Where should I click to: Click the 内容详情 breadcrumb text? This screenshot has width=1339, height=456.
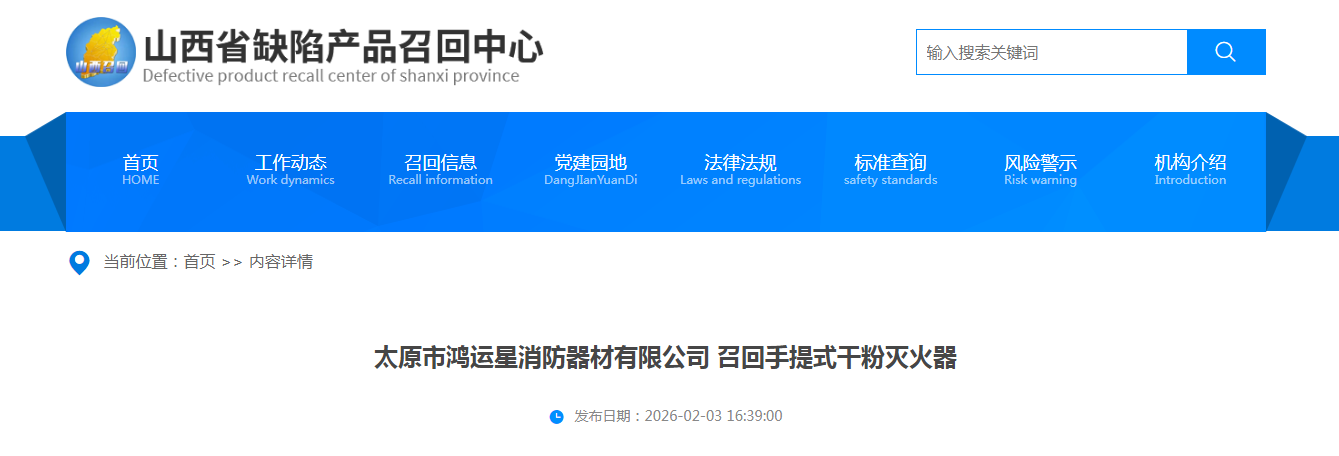[x=281, y=262]
